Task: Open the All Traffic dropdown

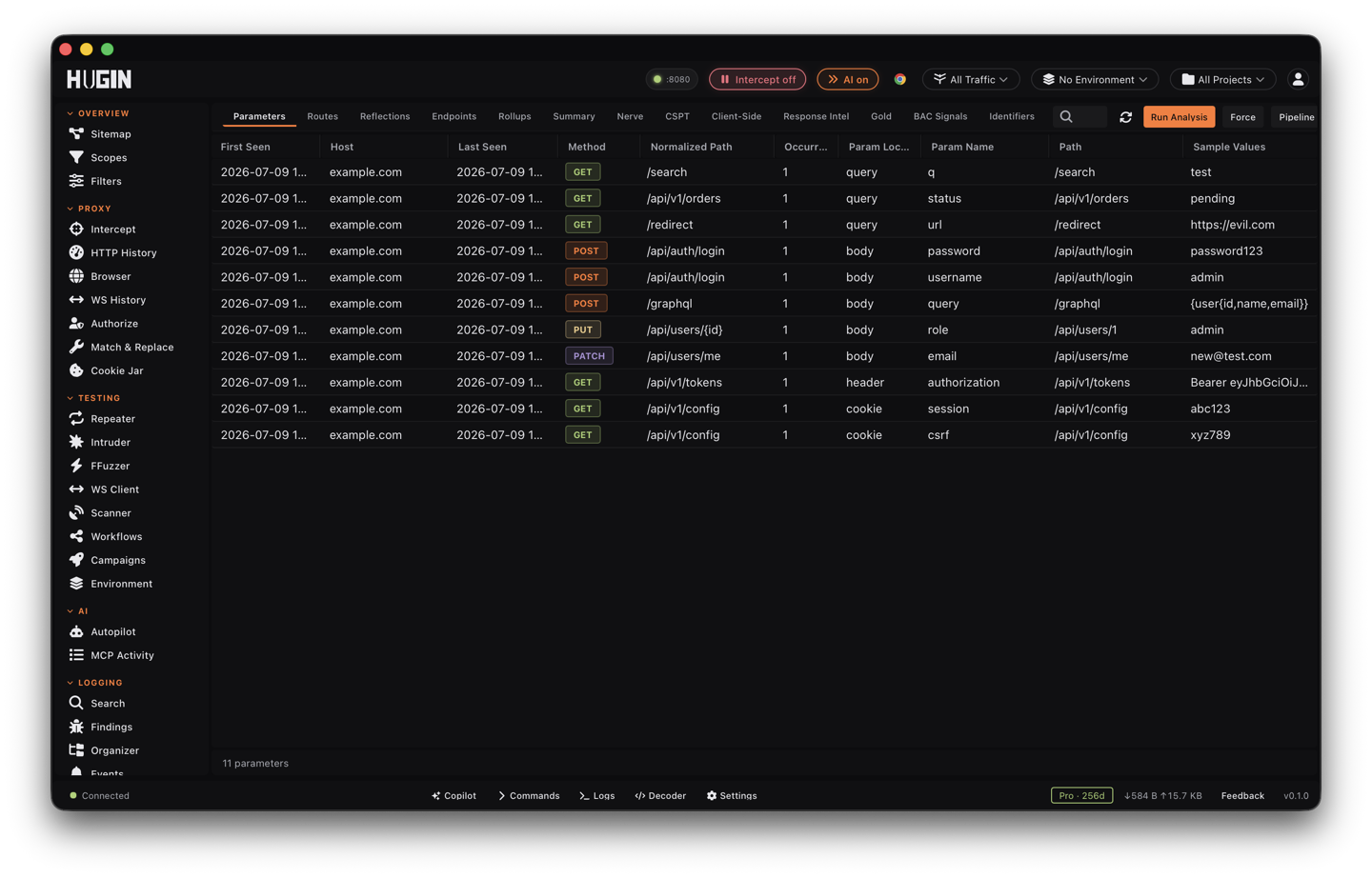Action: (x=971, y=79)
